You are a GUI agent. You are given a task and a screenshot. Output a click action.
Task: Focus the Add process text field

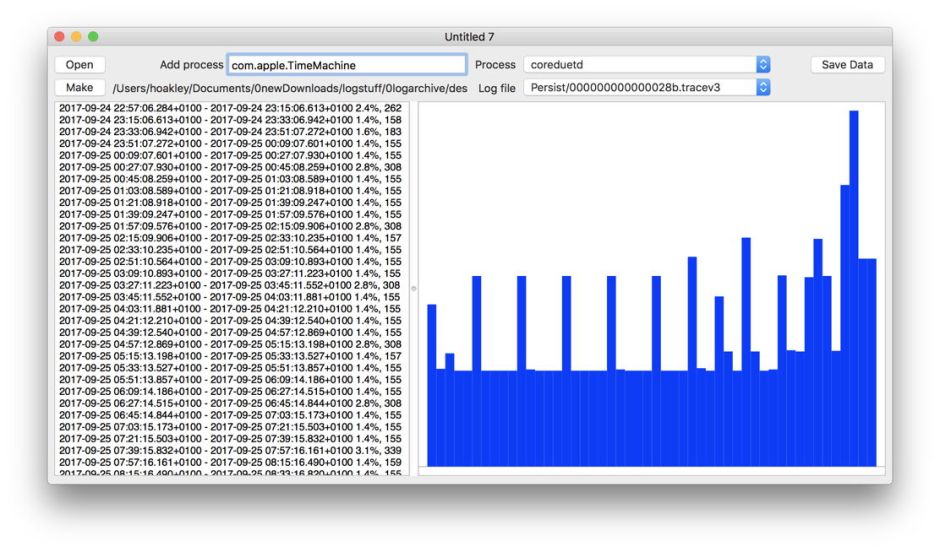tap(346, 65)
